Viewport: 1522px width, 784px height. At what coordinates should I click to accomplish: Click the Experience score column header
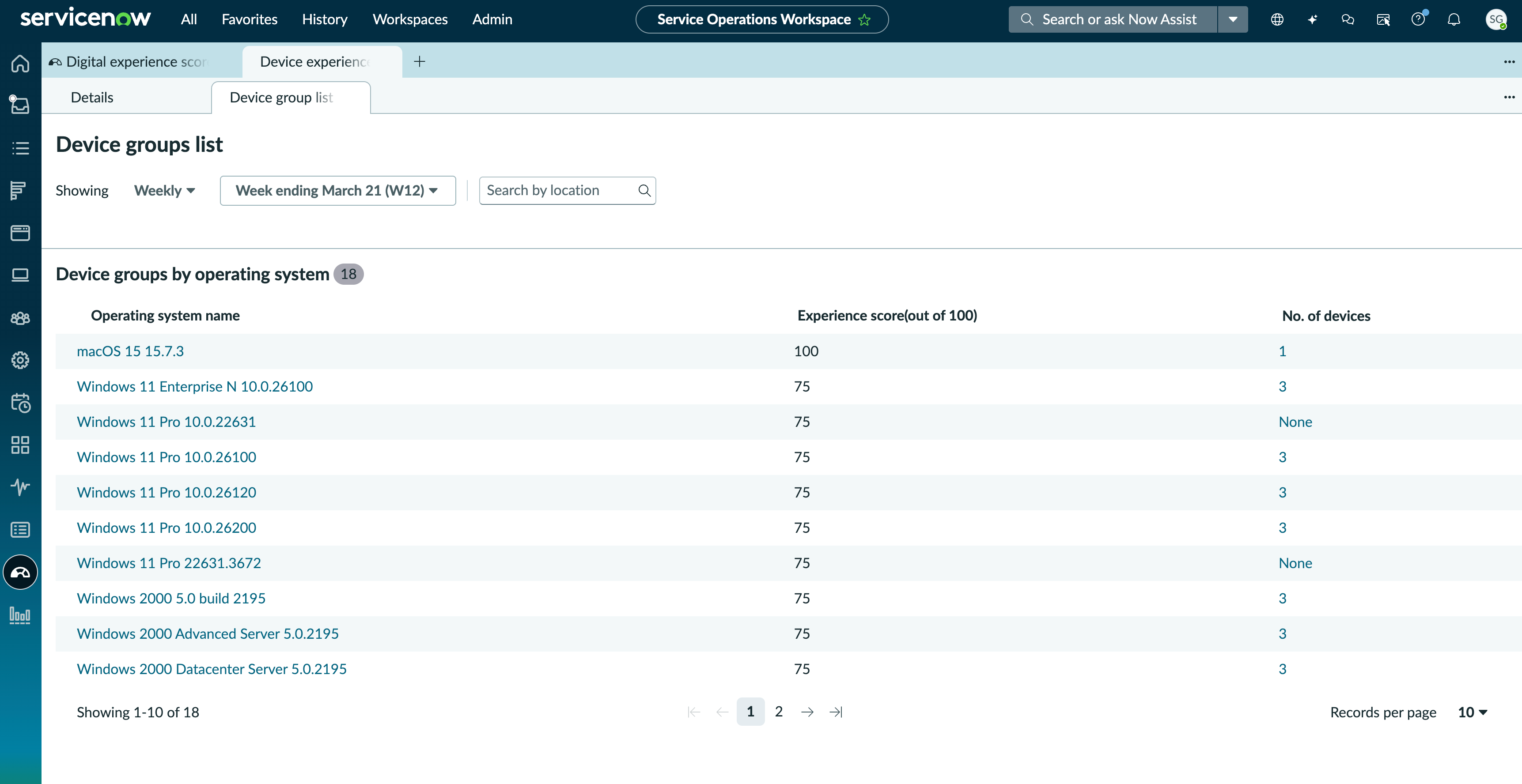coord(887,316)
